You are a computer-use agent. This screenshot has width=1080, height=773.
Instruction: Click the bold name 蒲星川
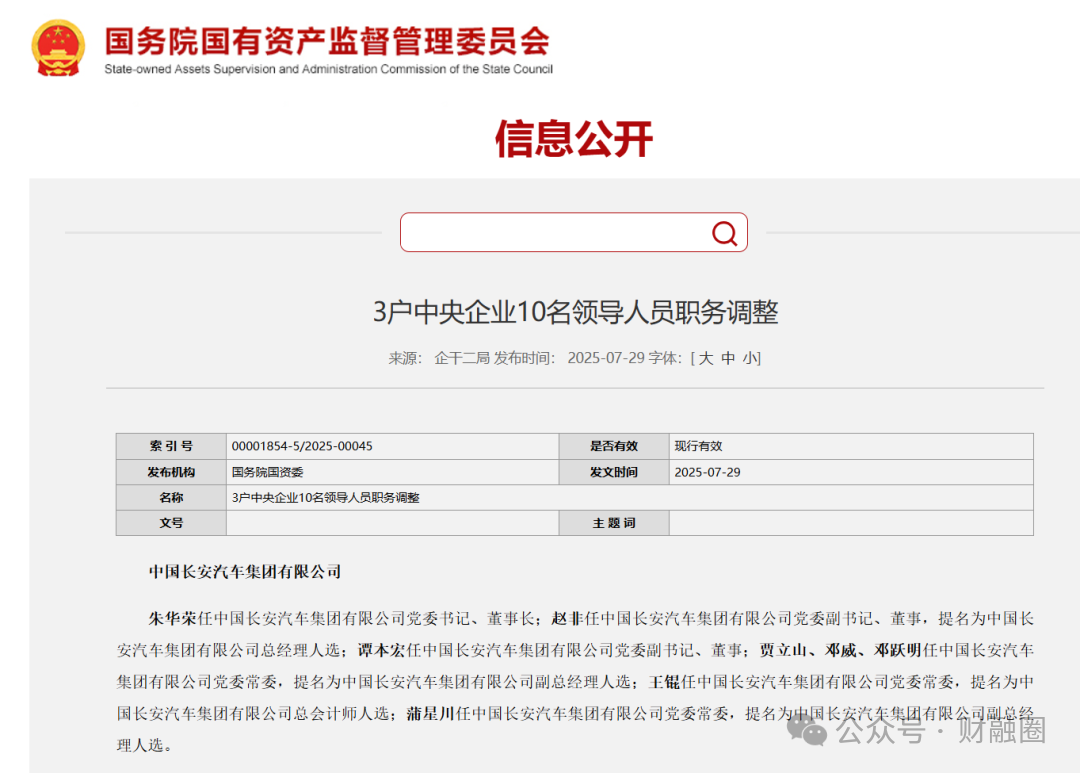tap(430, 714)
